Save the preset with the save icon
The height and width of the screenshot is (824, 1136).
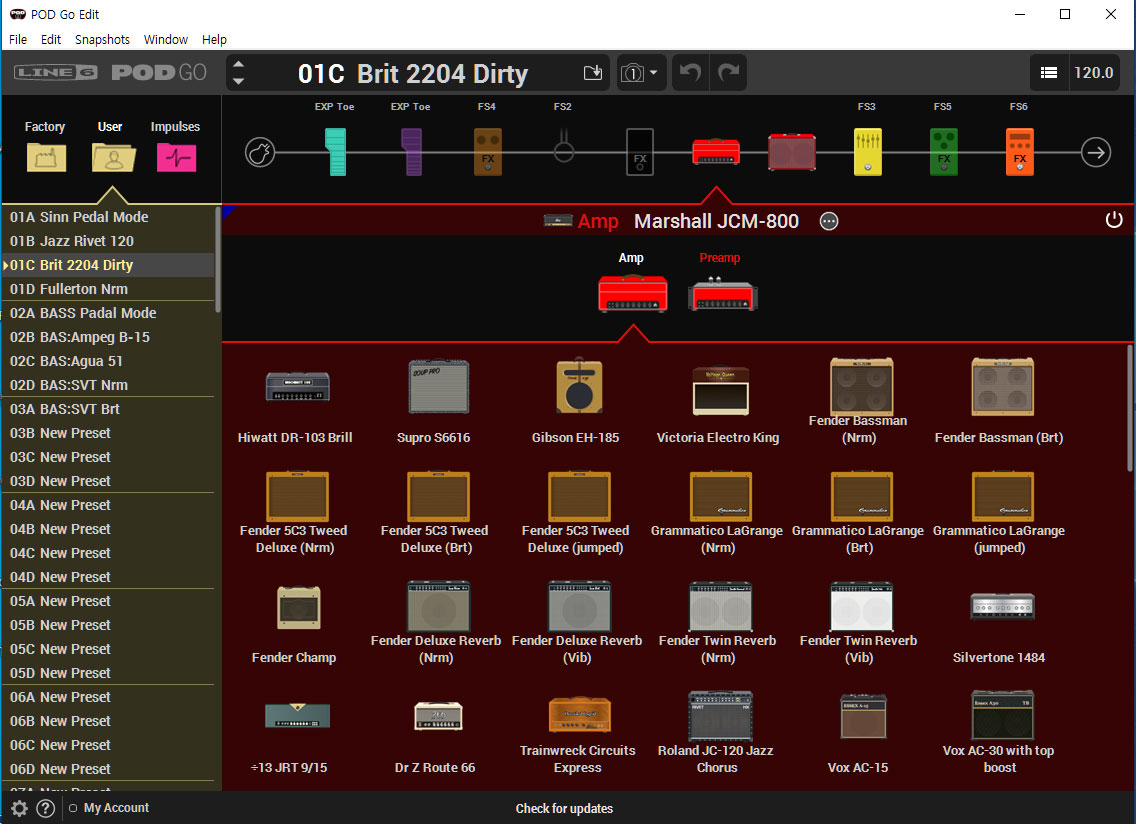tap(593, 72)
